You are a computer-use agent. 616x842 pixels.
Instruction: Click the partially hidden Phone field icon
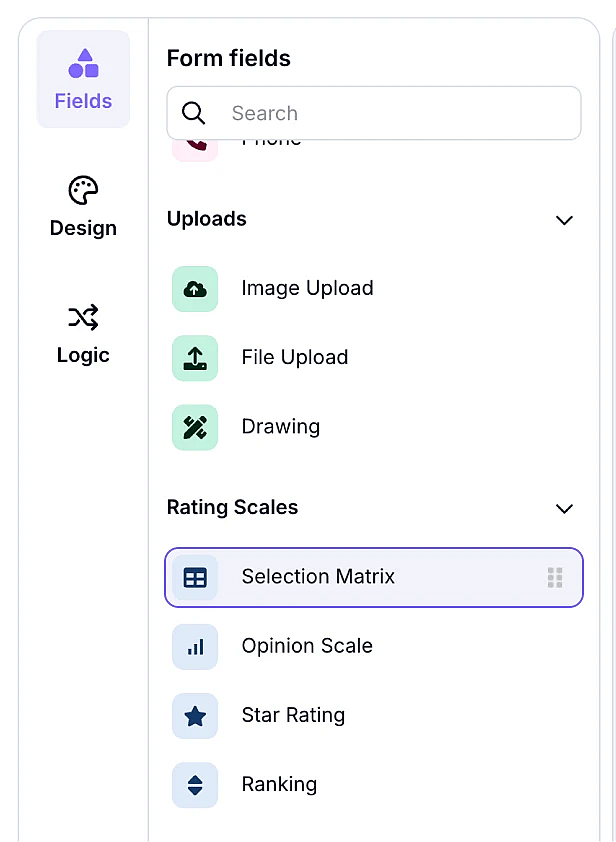(195, 150)
